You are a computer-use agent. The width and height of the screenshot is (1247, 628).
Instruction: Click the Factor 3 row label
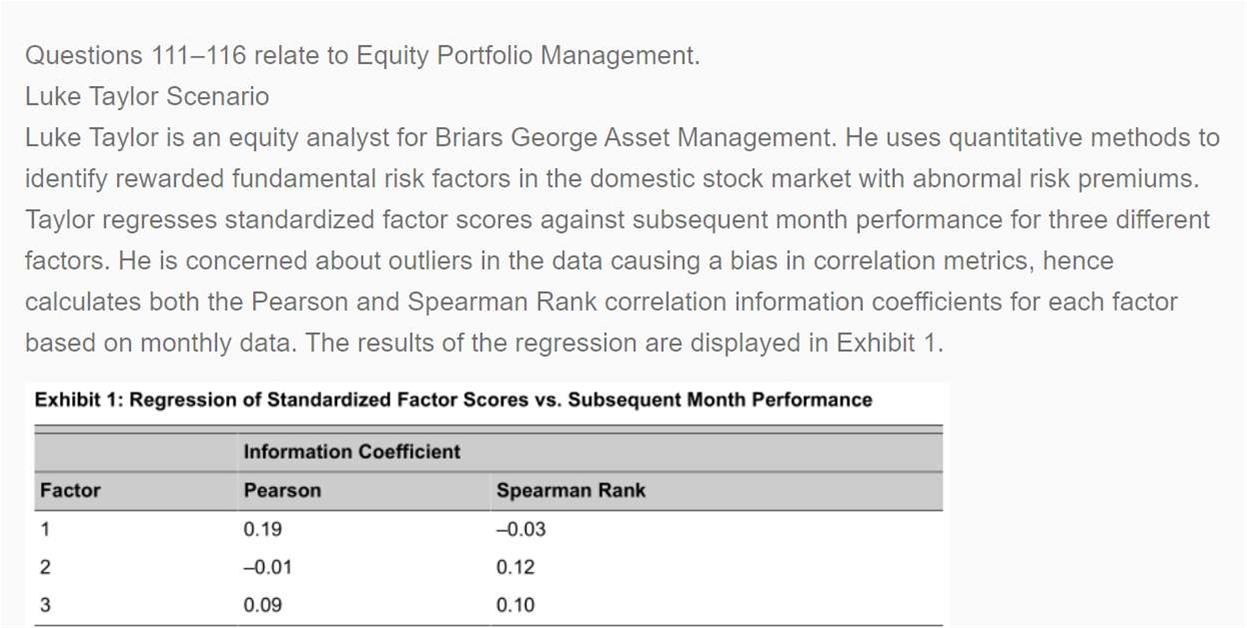coord(45,605)
